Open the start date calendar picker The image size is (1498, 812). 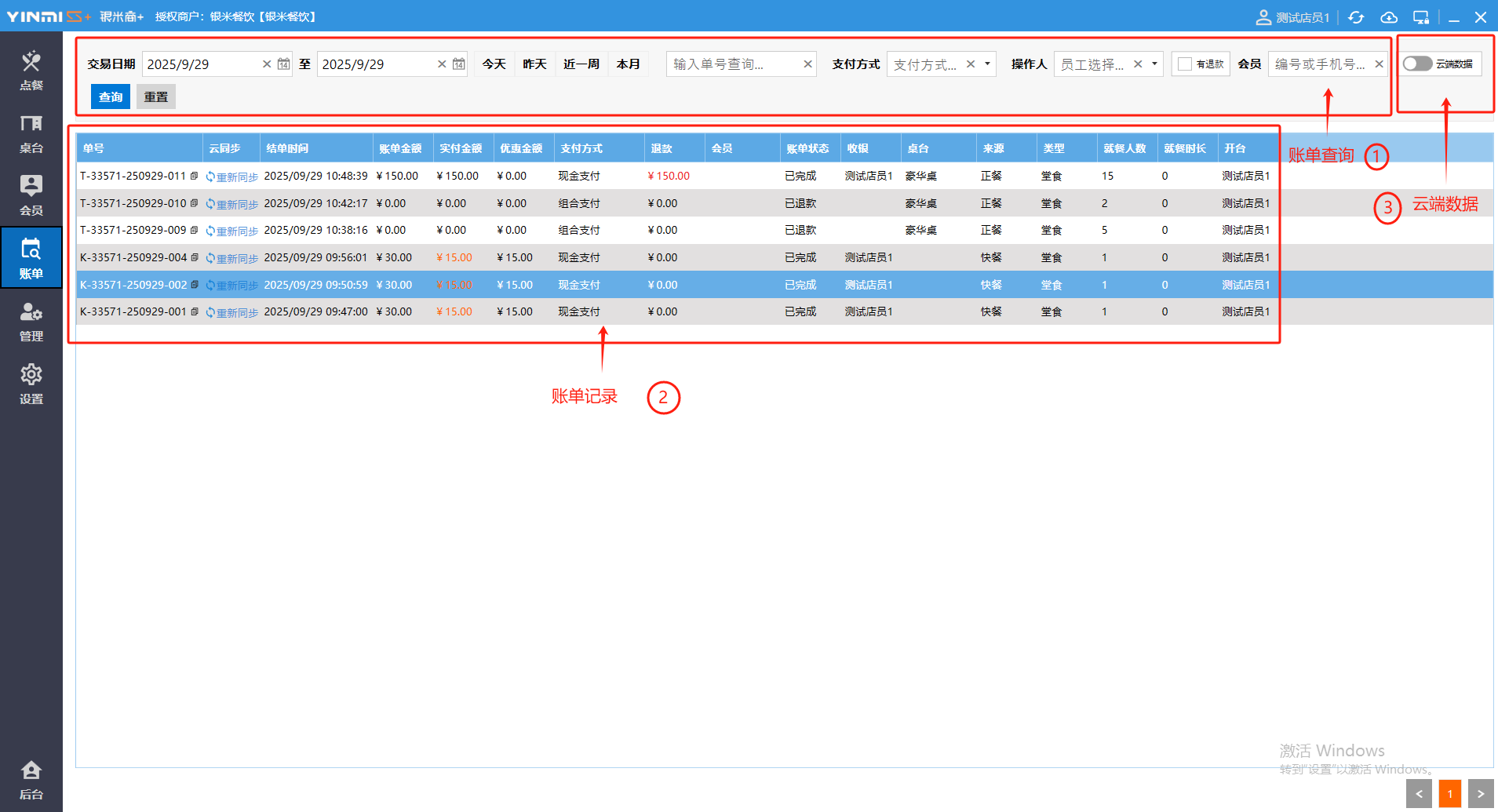click(284, 64)
